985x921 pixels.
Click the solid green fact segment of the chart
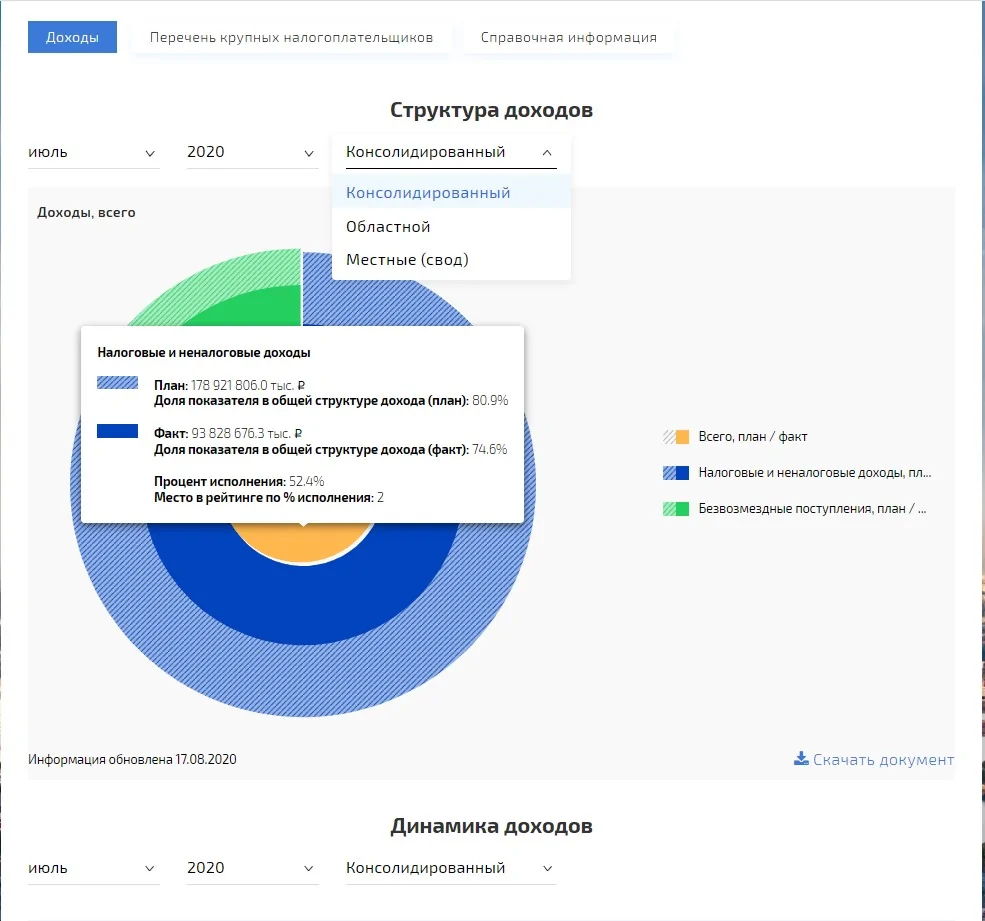pos(264,309)
